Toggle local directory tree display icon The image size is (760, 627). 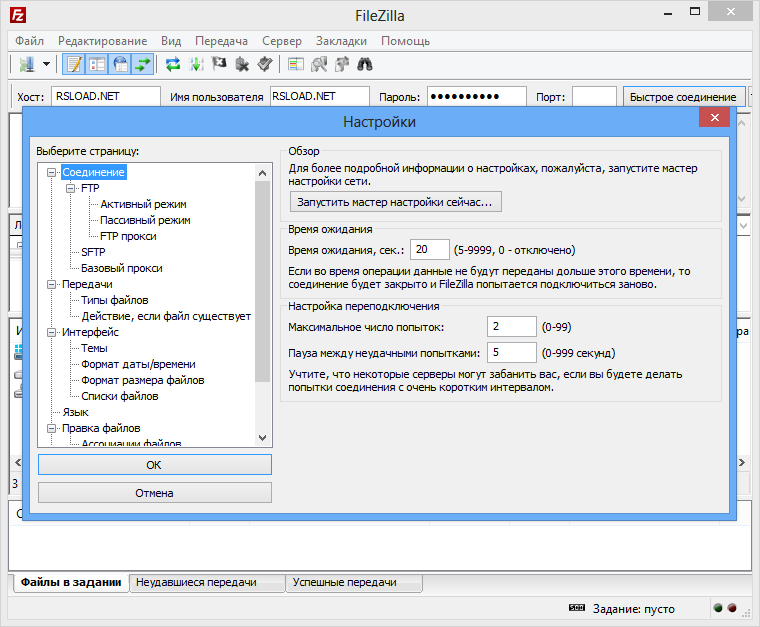(97, 64)
